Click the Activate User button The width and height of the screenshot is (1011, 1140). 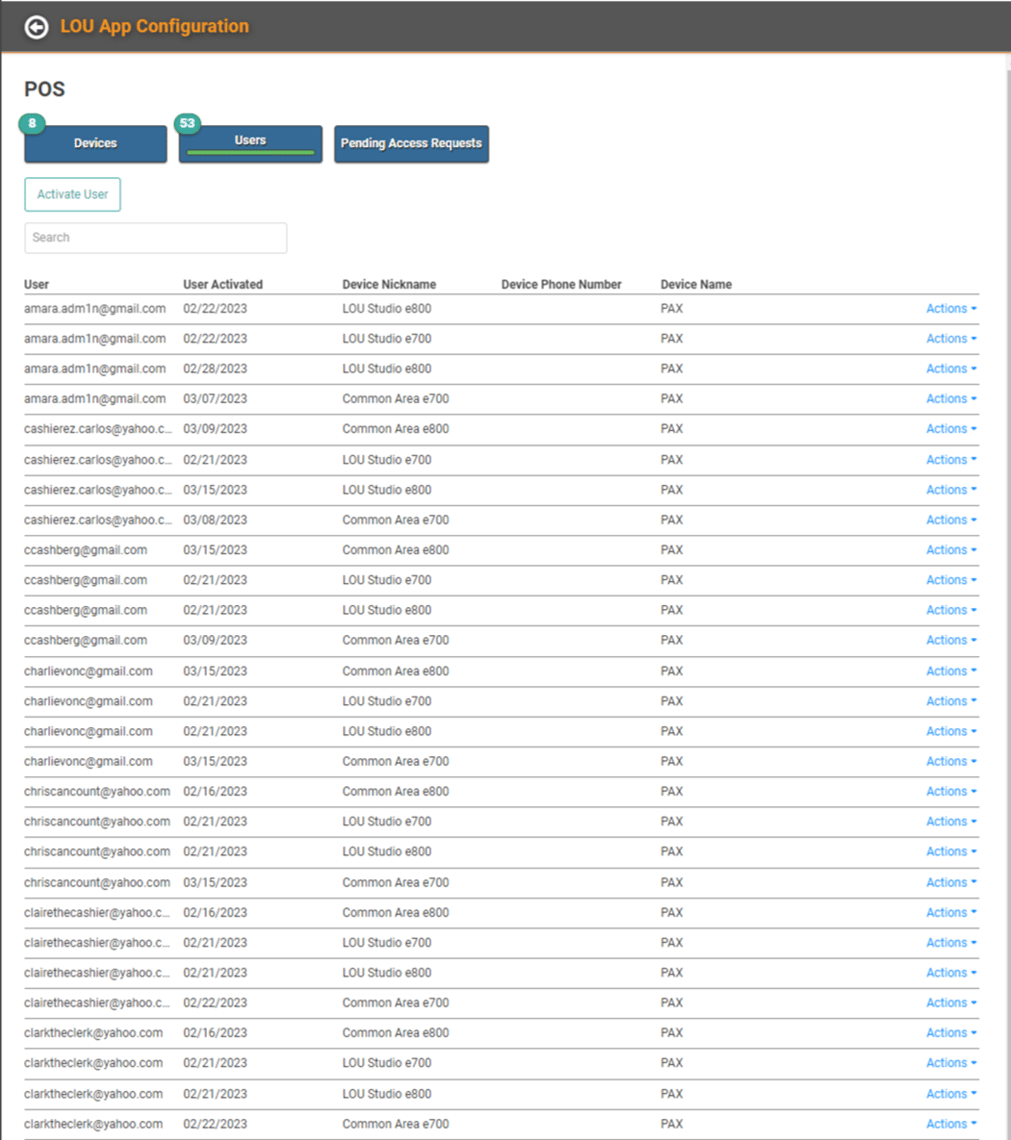pos(72,194)
